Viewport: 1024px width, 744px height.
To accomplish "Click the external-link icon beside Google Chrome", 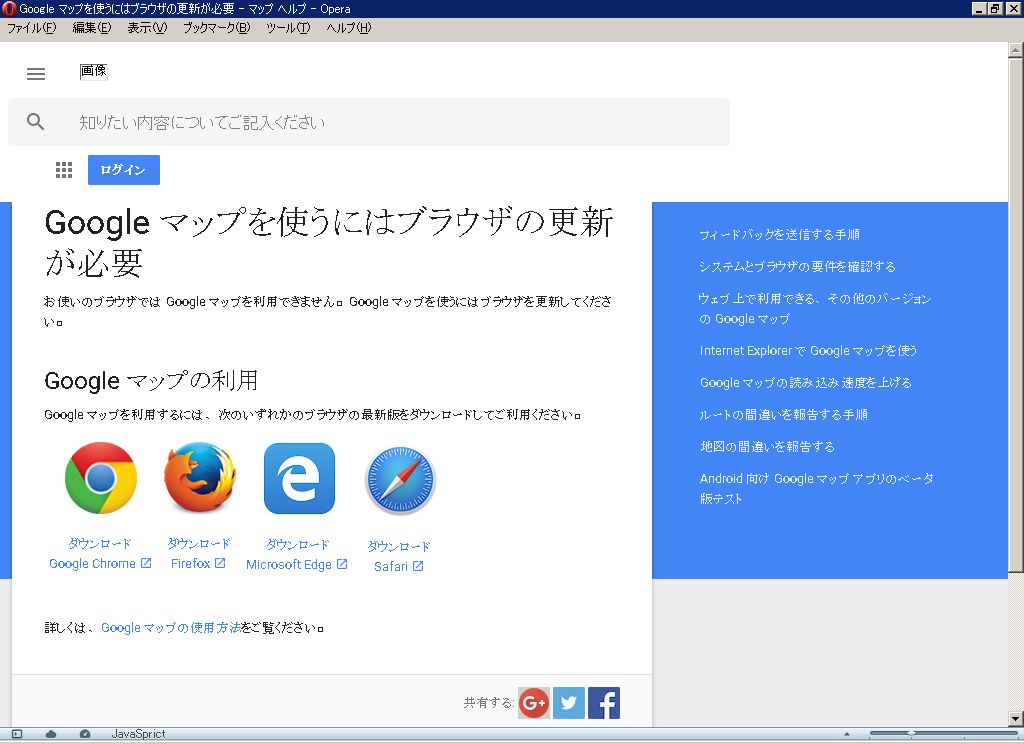I will (x=146, y=563).
